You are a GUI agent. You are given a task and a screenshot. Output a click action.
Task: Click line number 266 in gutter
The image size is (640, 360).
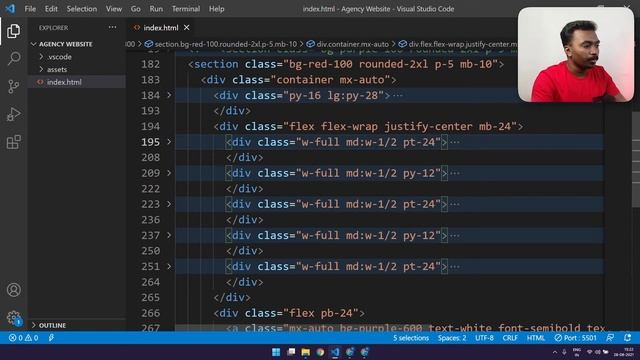pos(150,313)
